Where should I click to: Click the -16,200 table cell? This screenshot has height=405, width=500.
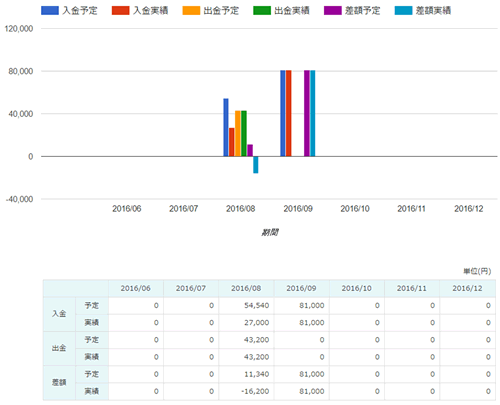[246, 391]
